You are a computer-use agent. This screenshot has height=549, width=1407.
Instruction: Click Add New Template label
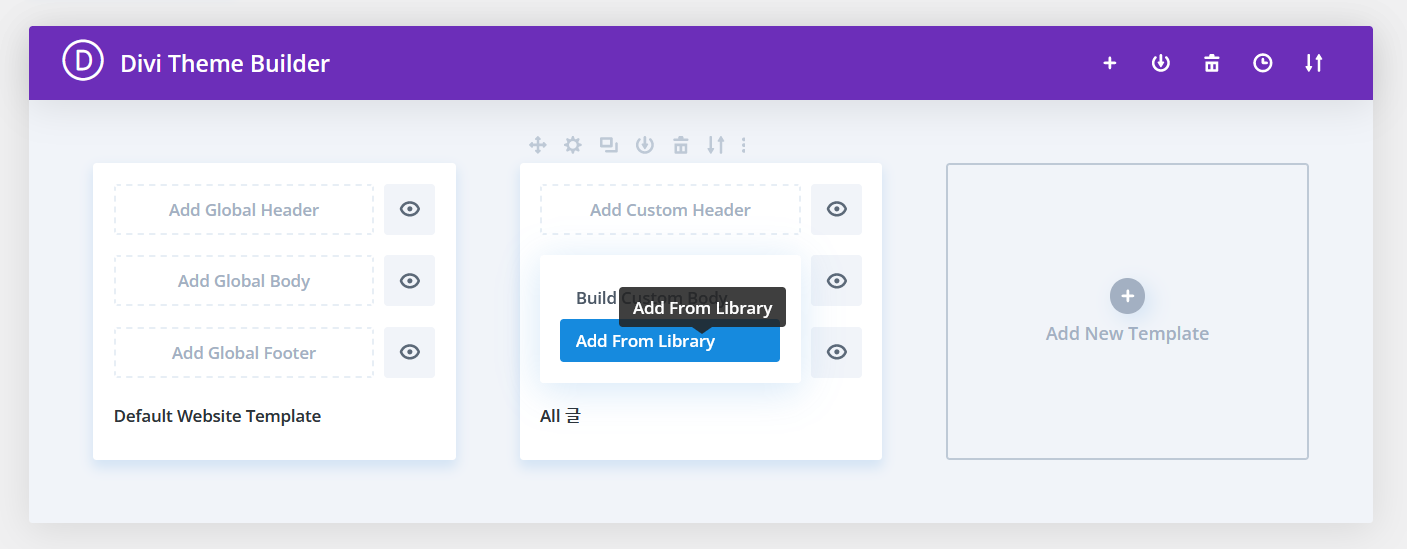1127,334
